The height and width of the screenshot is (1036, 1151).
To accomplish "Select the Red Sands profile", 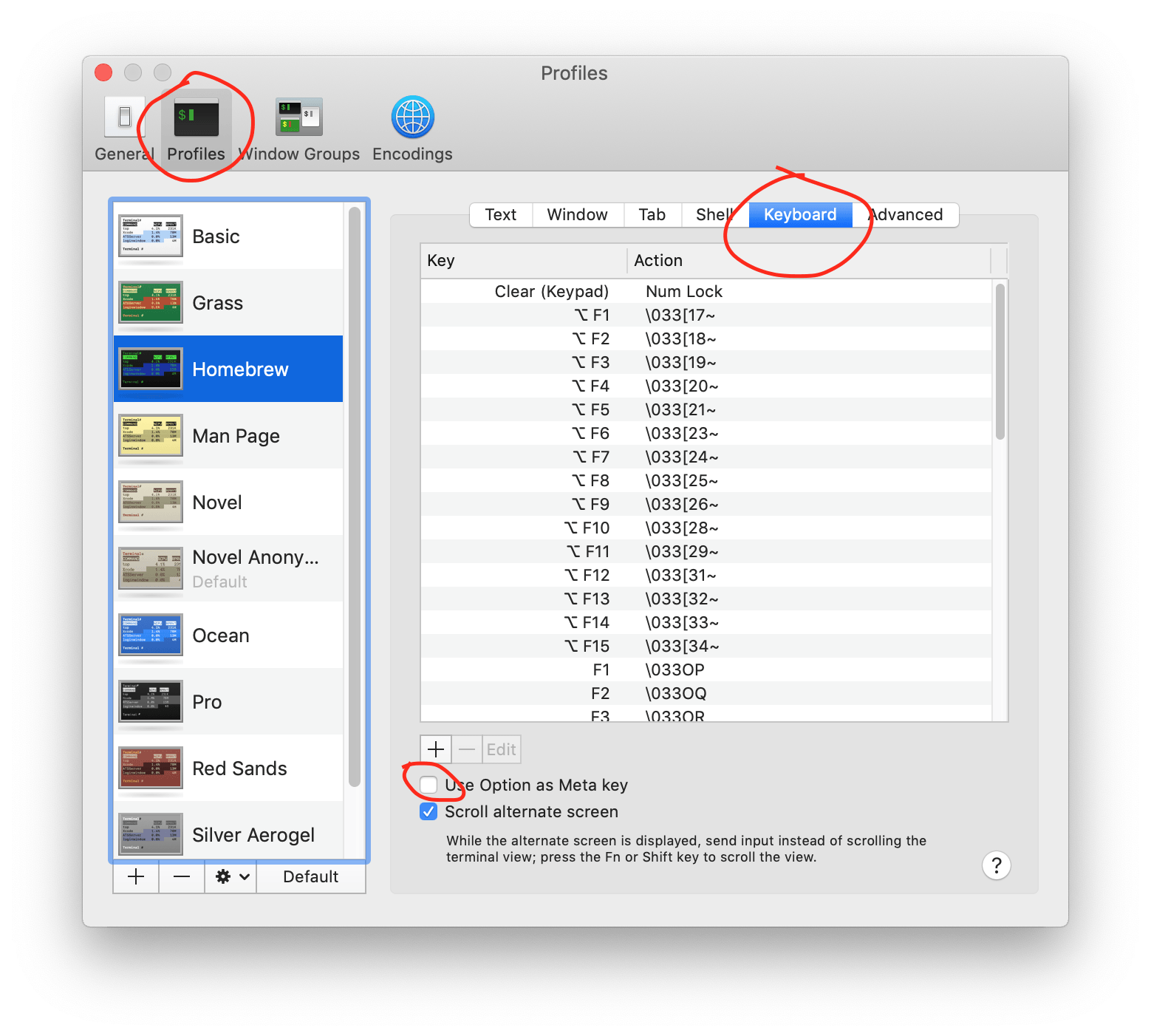I will click(239, 769).
